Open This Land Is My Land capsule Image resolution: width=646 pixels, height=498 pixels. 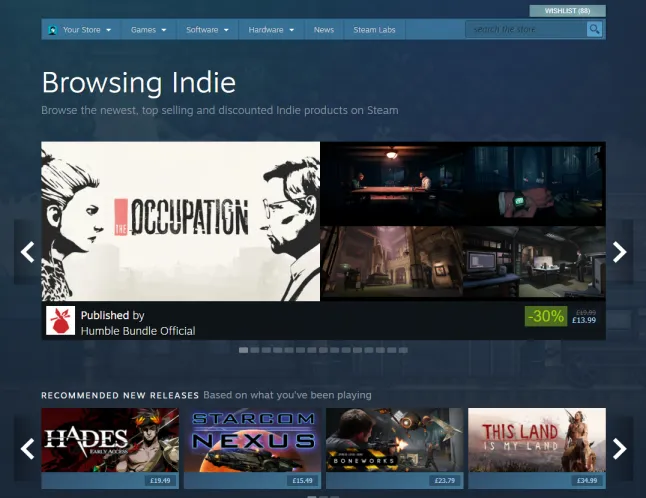point(537,440)
